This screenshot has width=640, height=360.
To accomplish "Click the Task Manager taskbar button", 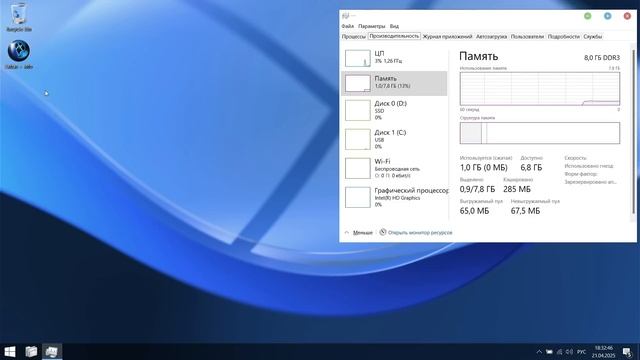I will pyautogui.click(x=52, y=351).
